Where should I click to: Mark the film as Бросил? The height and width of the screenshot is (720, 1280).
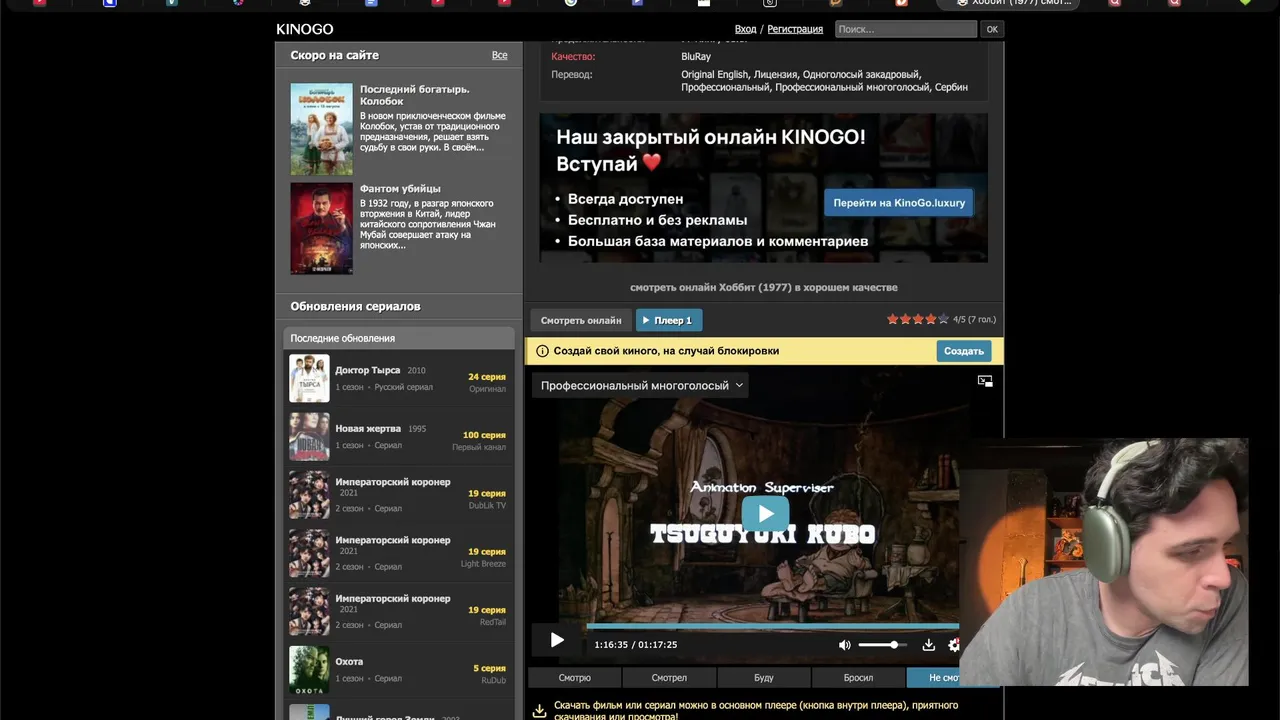(858, 677)
